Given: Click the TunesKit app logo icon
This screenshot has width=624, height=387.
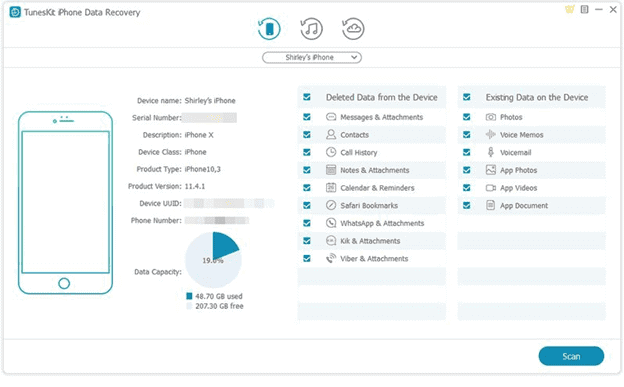Looking at the screenshot, I should (15, 12).
